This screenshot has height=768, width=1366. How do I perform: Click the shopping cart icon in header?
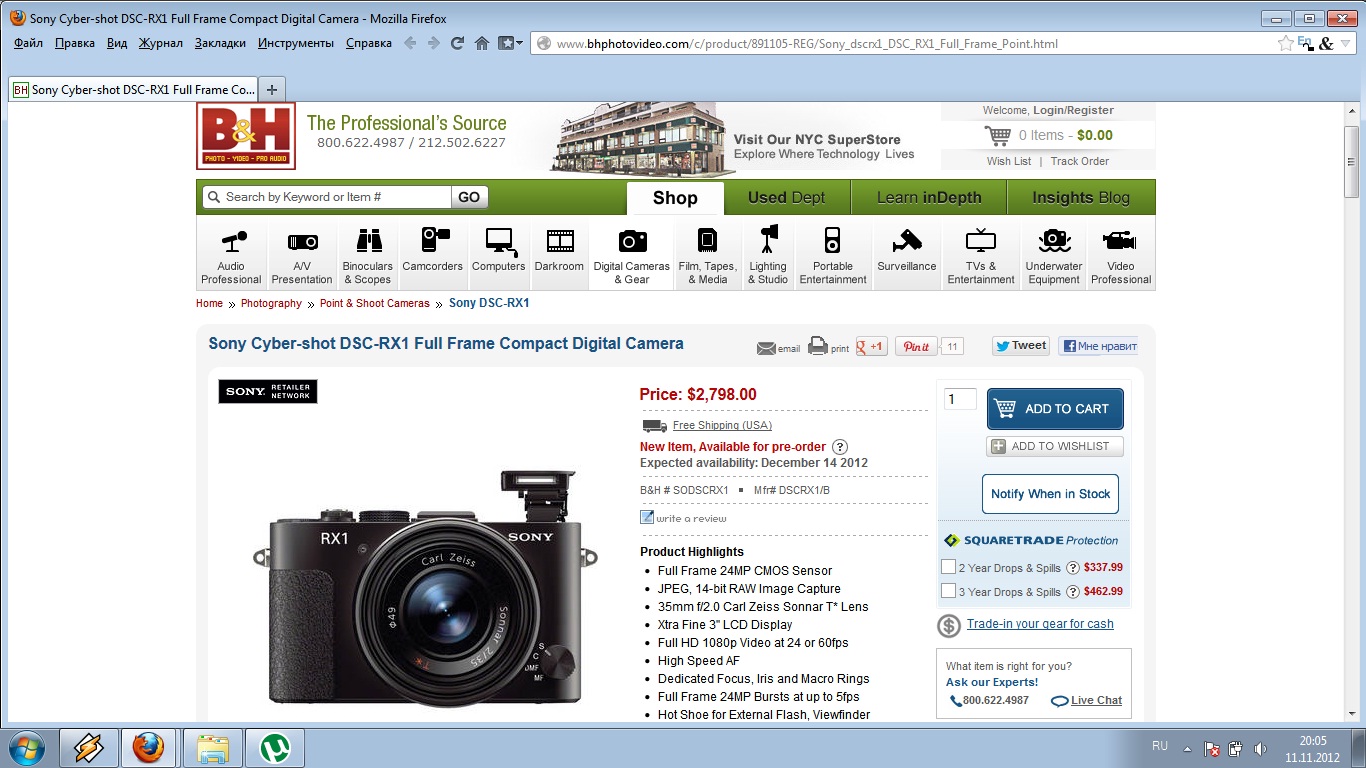[998, 136]
